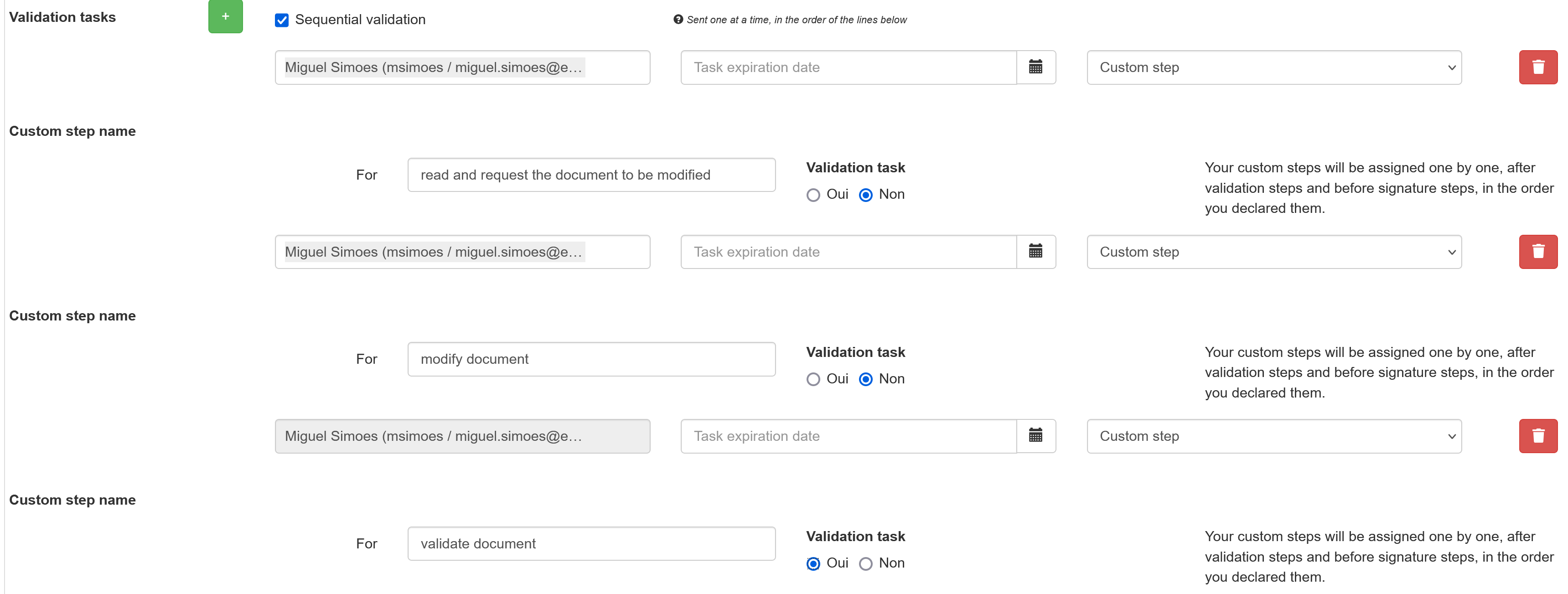Screen dimensions: 1568x594
Task: Click the 'validate document' step name field
Action: coord(591,543)
